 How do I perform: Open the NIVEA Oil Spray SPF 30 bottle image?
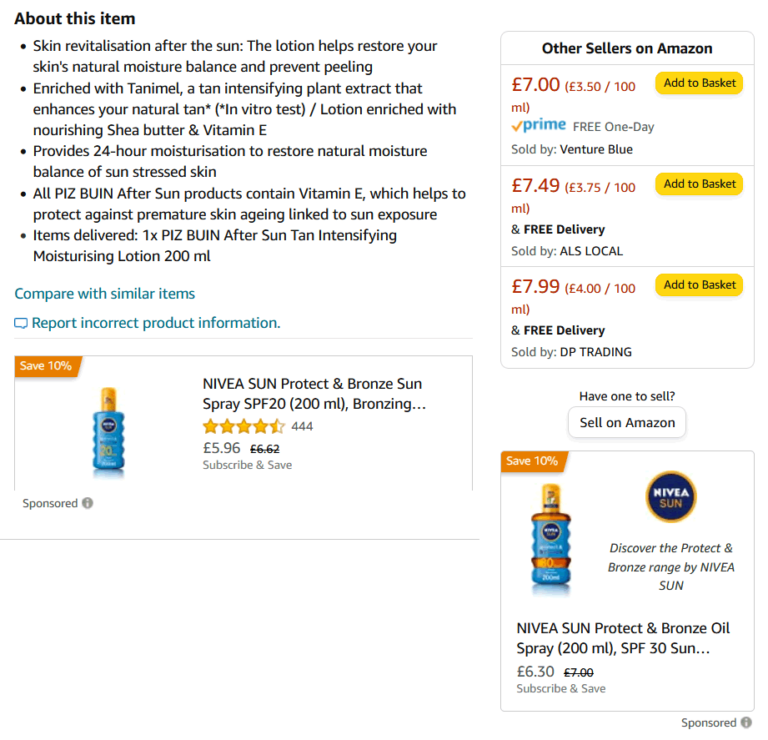tap(552, 538)
